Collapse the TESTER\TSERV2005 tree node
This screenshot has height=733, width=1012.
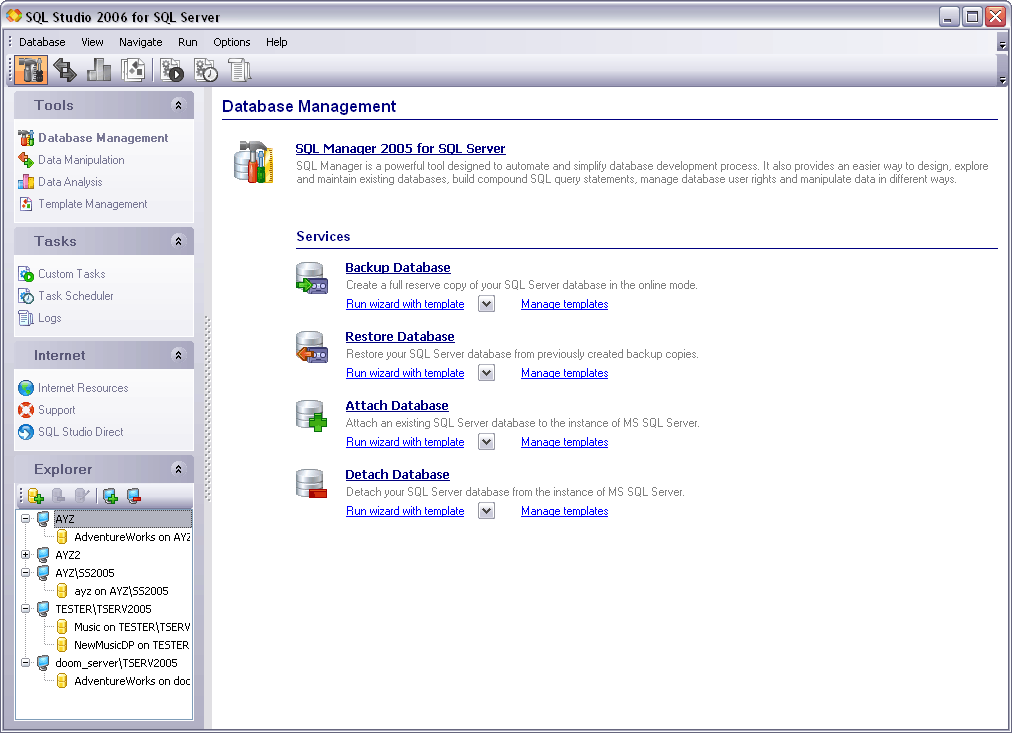click(26, 609)
